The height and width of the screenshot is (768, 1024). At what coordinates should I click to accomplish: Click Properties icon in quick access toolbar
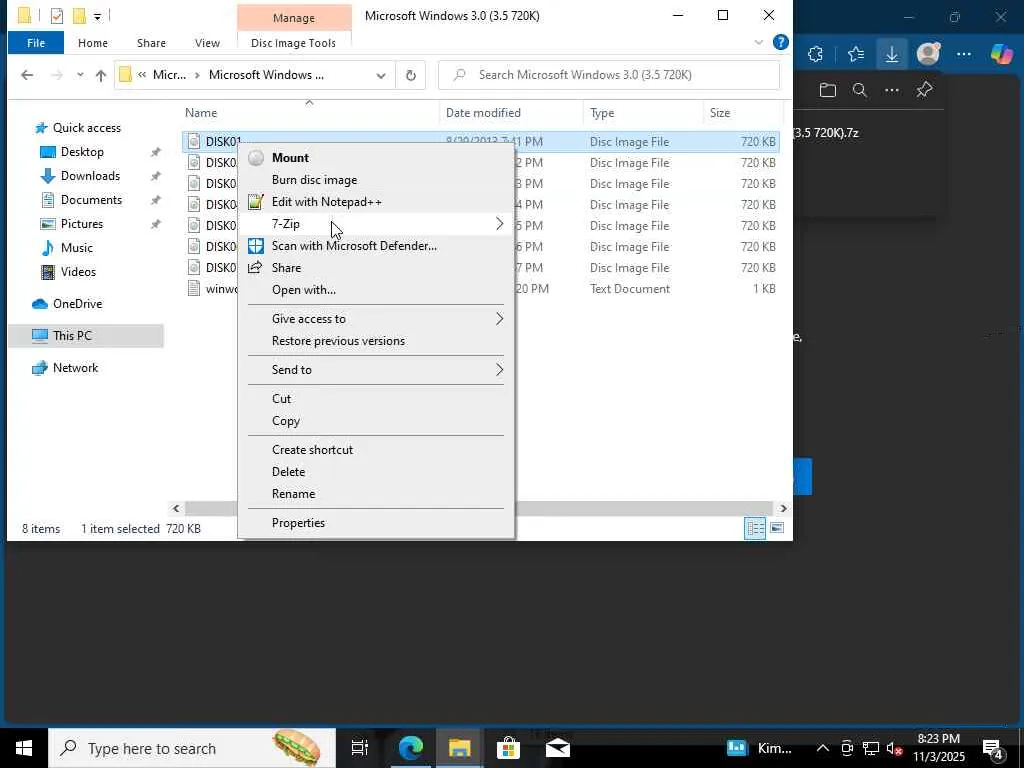point(57,16)
